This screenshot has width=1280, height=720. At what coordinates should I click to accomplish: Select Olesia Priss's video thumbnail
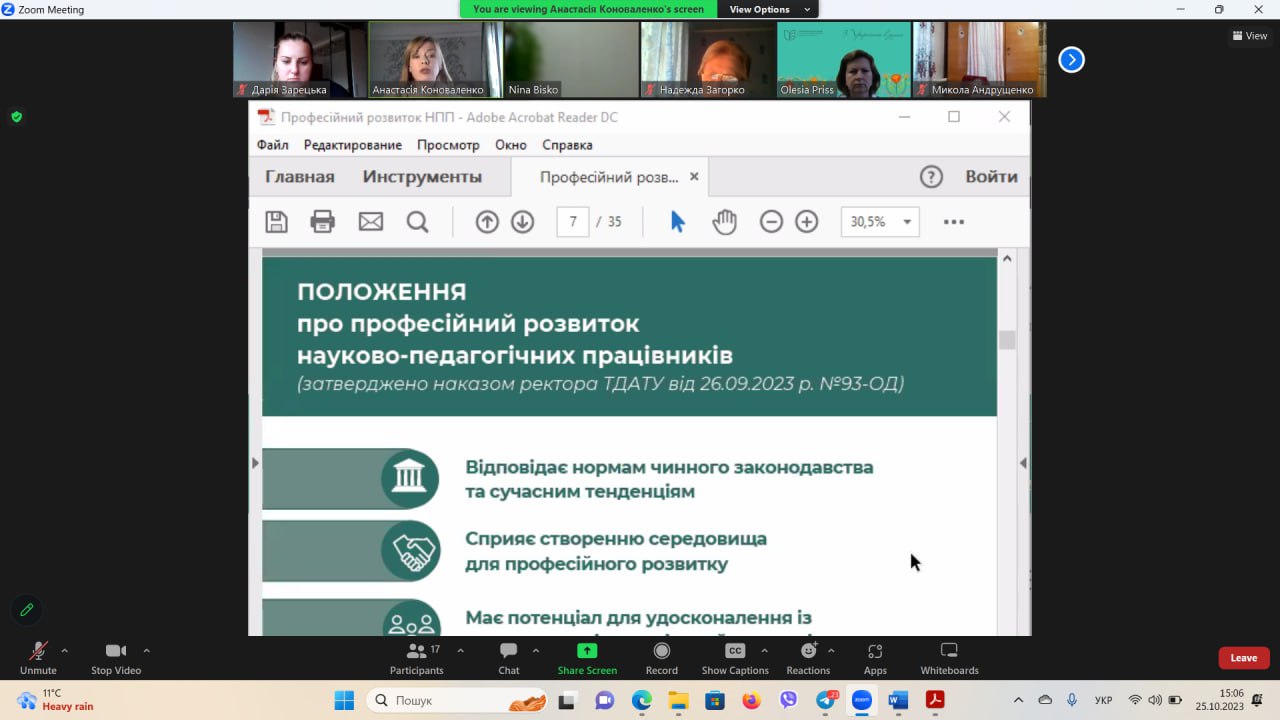click(x=843, y=59)
